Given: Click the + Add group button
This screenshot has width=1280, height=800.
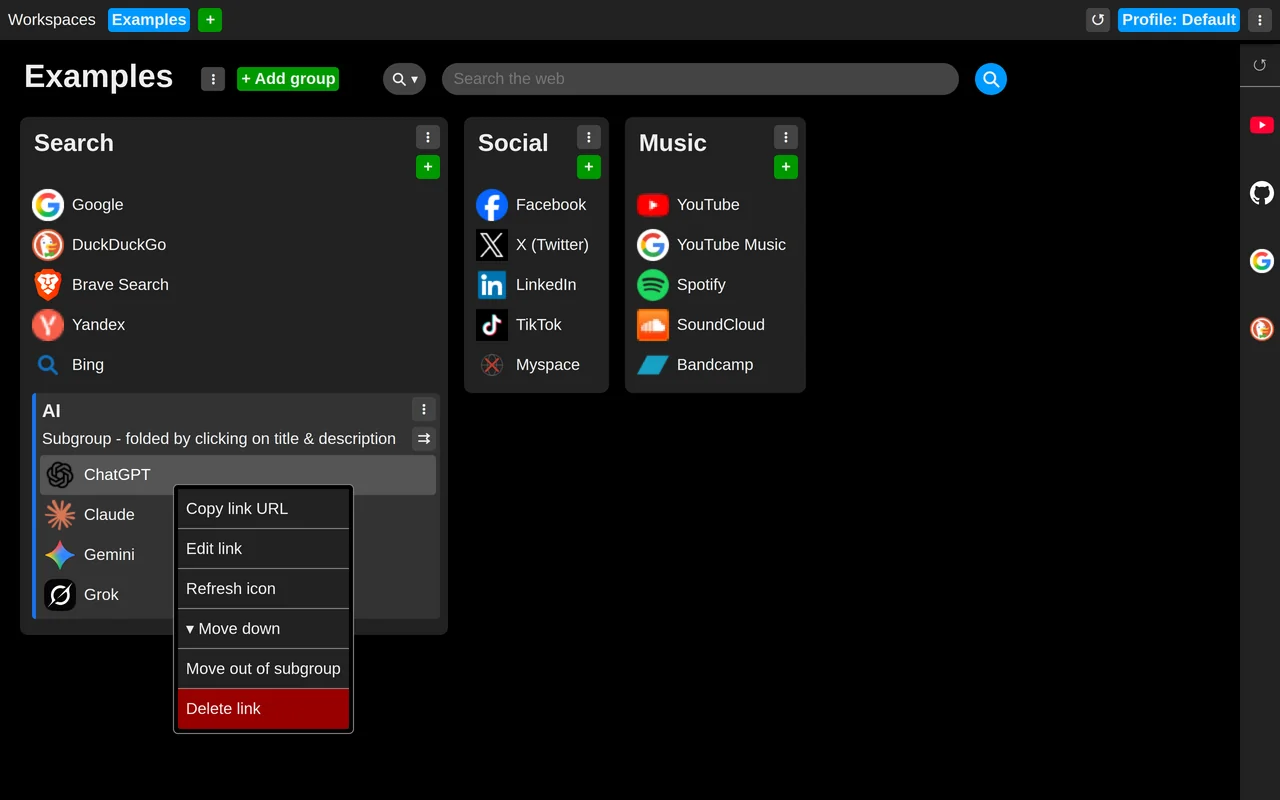Looking at the screenshot, I should 288,79.
